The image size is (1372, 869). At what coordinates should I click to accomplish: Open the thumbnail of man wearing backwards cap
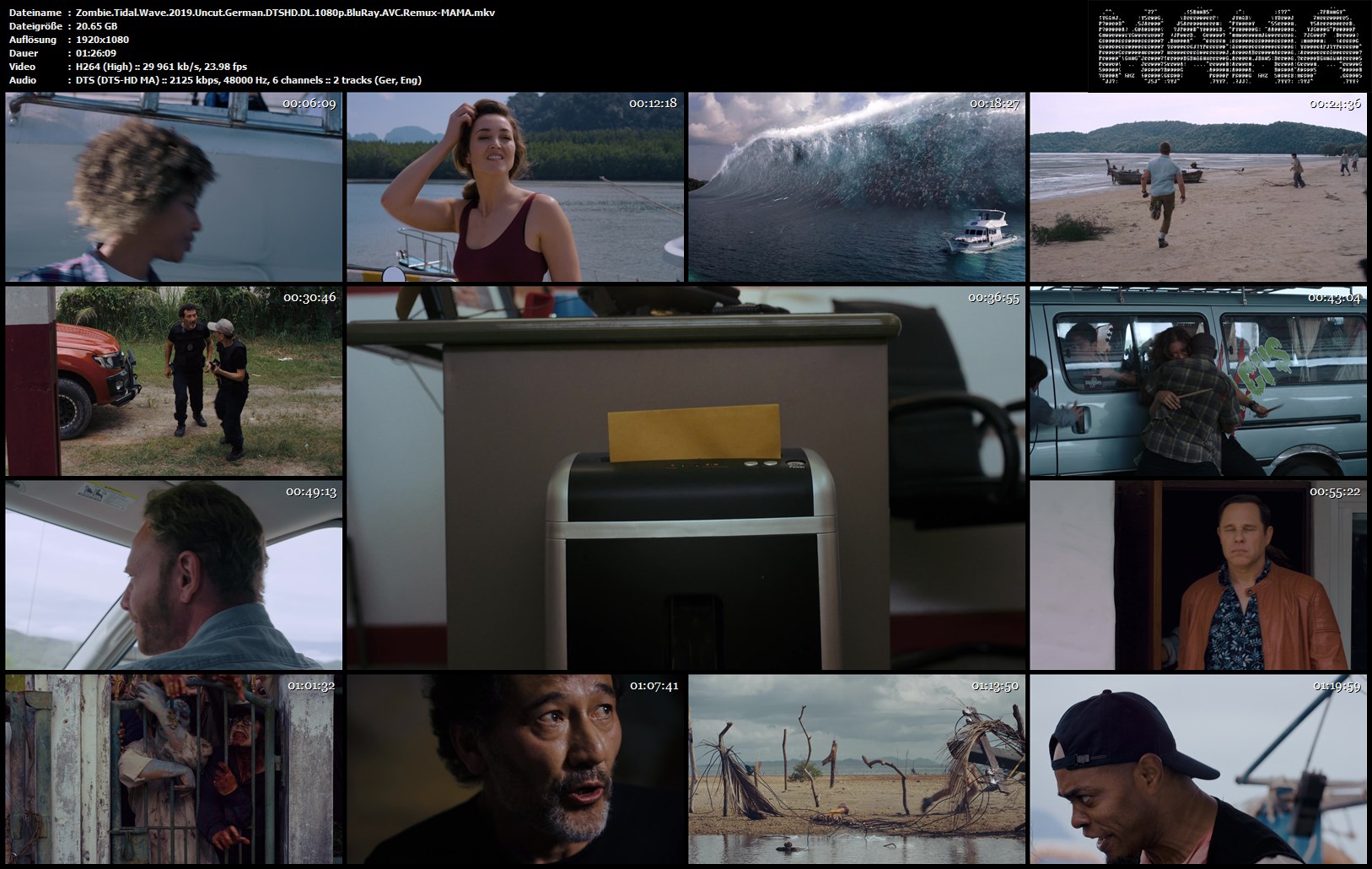point(1197,769)
